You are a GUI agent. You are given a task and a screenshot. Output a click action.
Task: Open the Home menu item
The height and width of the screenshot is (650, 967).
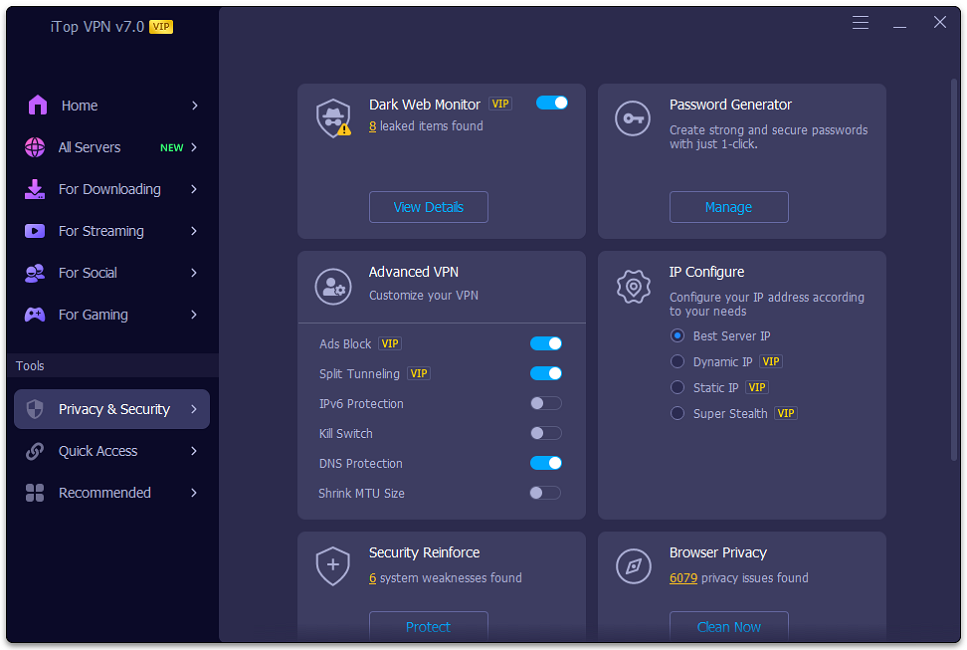click(112, 105)
